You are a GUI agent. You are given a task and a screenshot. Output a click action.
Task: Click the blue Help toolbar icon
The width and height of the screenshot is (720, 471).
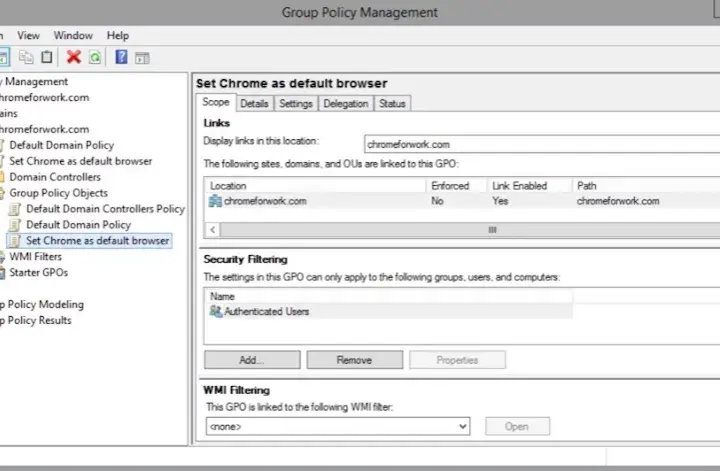121,57
